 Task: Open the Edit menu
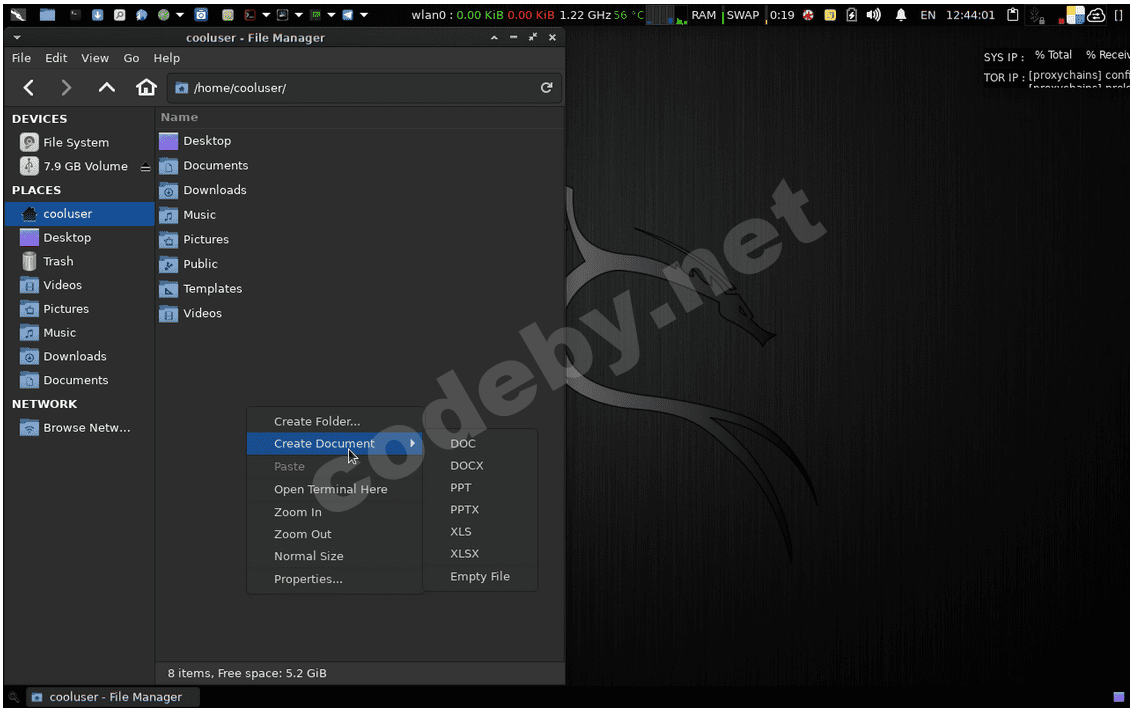[56, 58]
